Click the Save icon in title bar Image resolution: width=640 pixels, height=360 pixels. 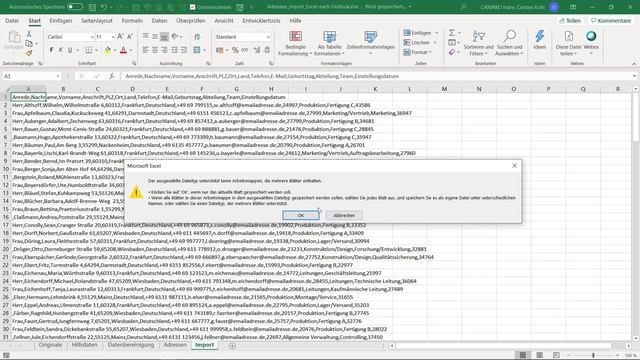[x=92, y=7]
